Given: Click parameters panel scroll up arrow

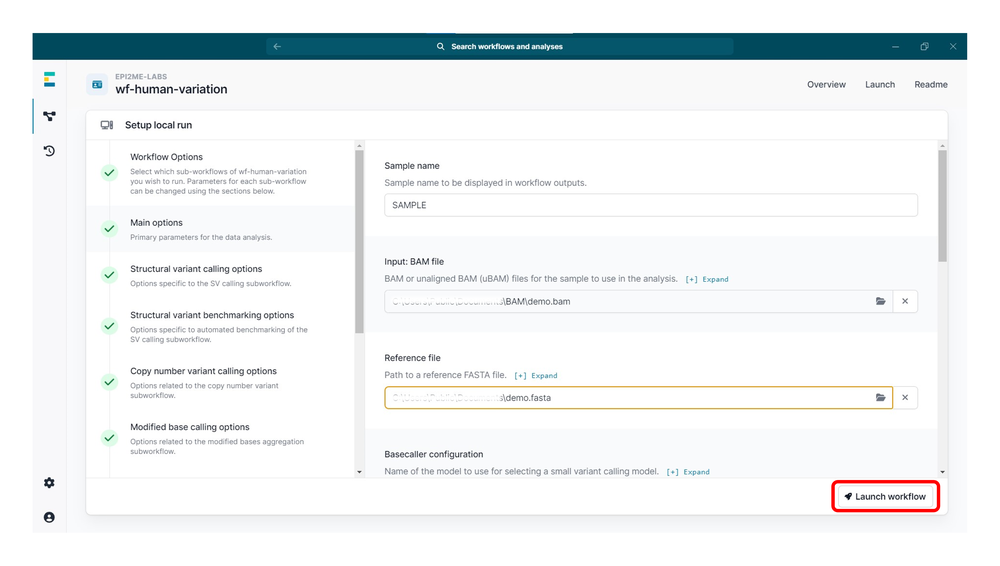Looking at the screenshot, I should (942, 146).
